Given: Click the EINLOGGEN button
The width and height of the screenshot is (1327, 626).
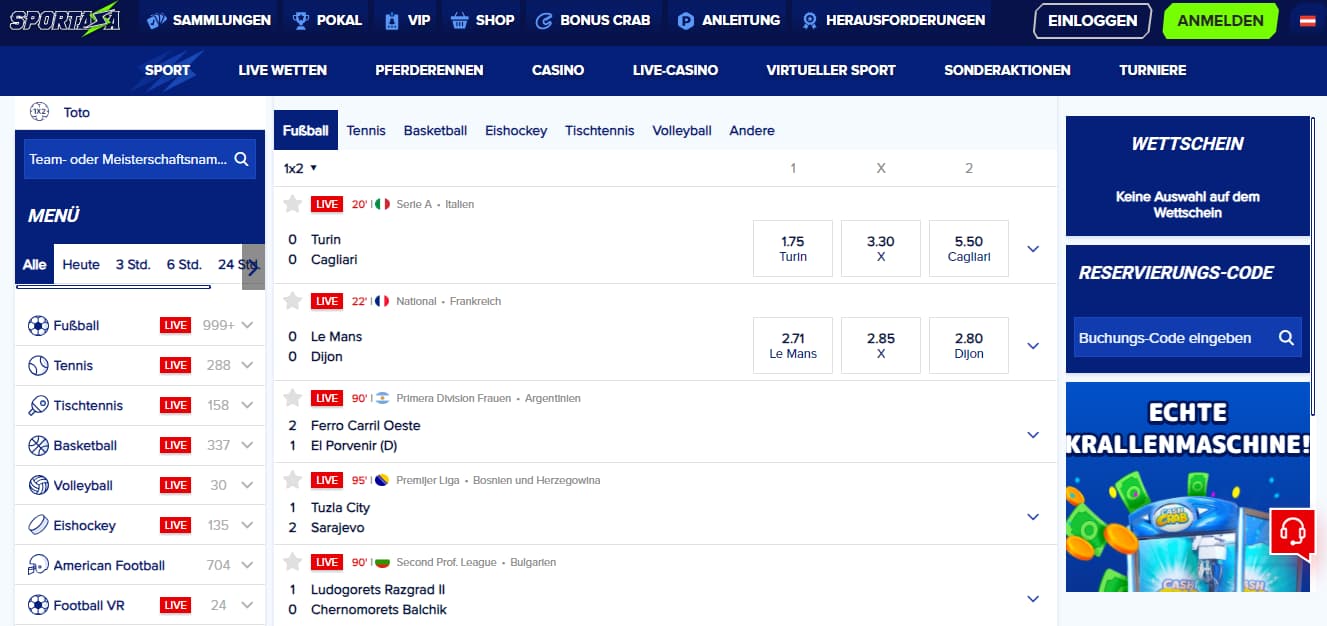Looking at the screenshot, I should (1092, 20).
